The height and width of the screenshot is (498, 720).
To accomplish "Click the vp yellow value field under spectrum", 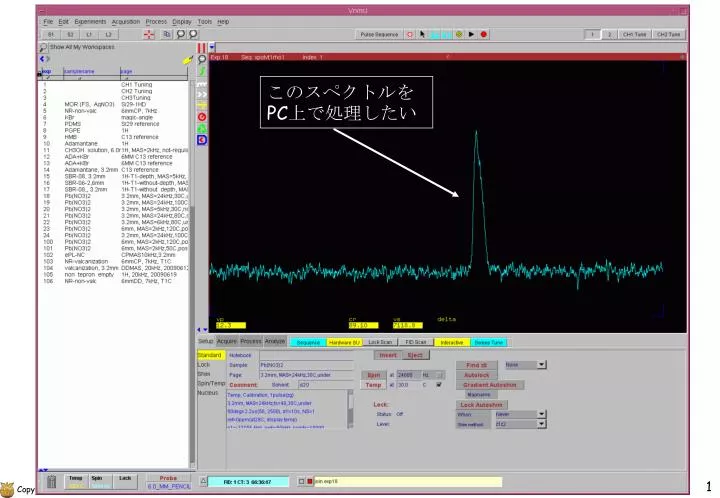I will 231,325.
